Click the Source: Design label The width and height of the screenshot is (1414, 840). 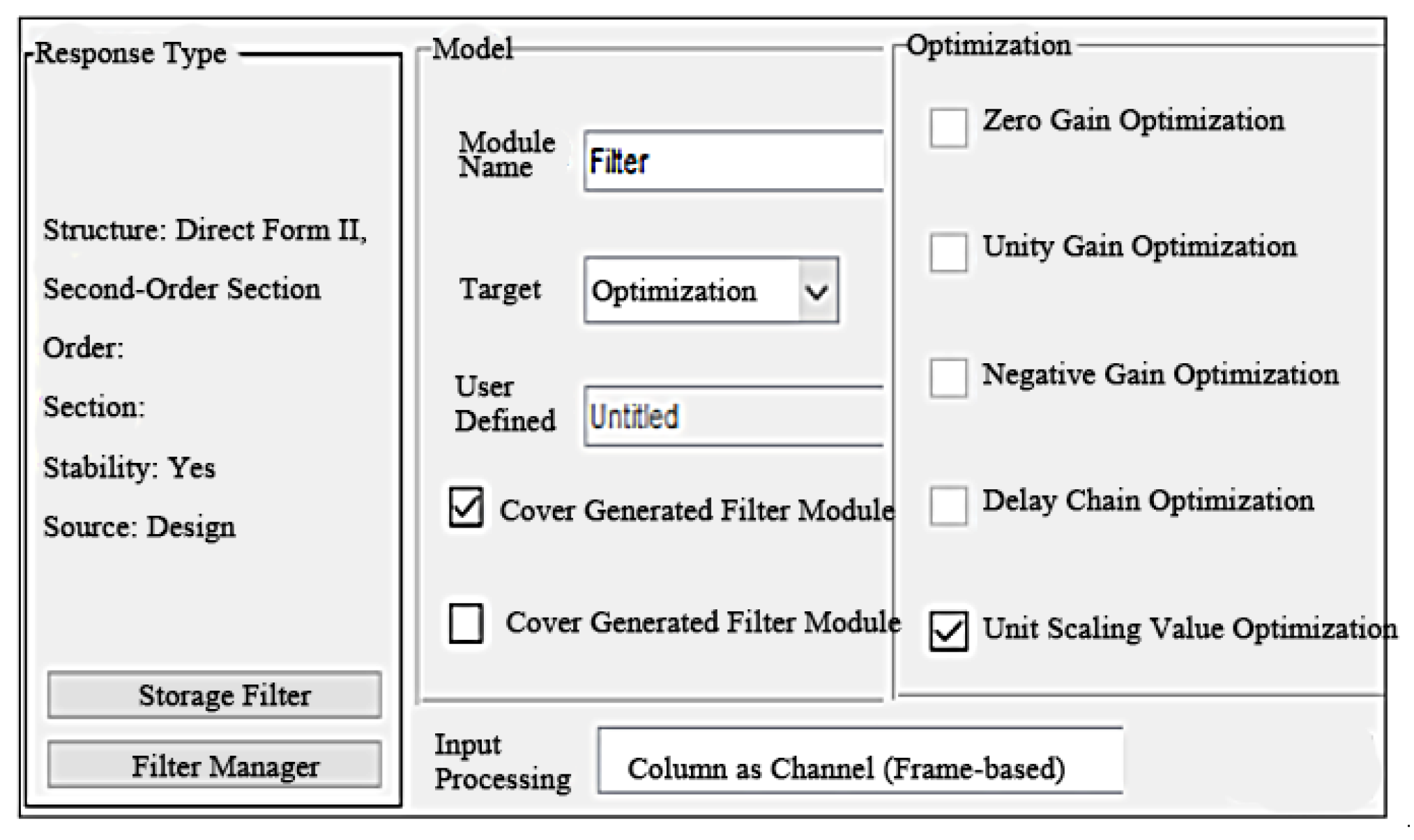tap(139, 527)
